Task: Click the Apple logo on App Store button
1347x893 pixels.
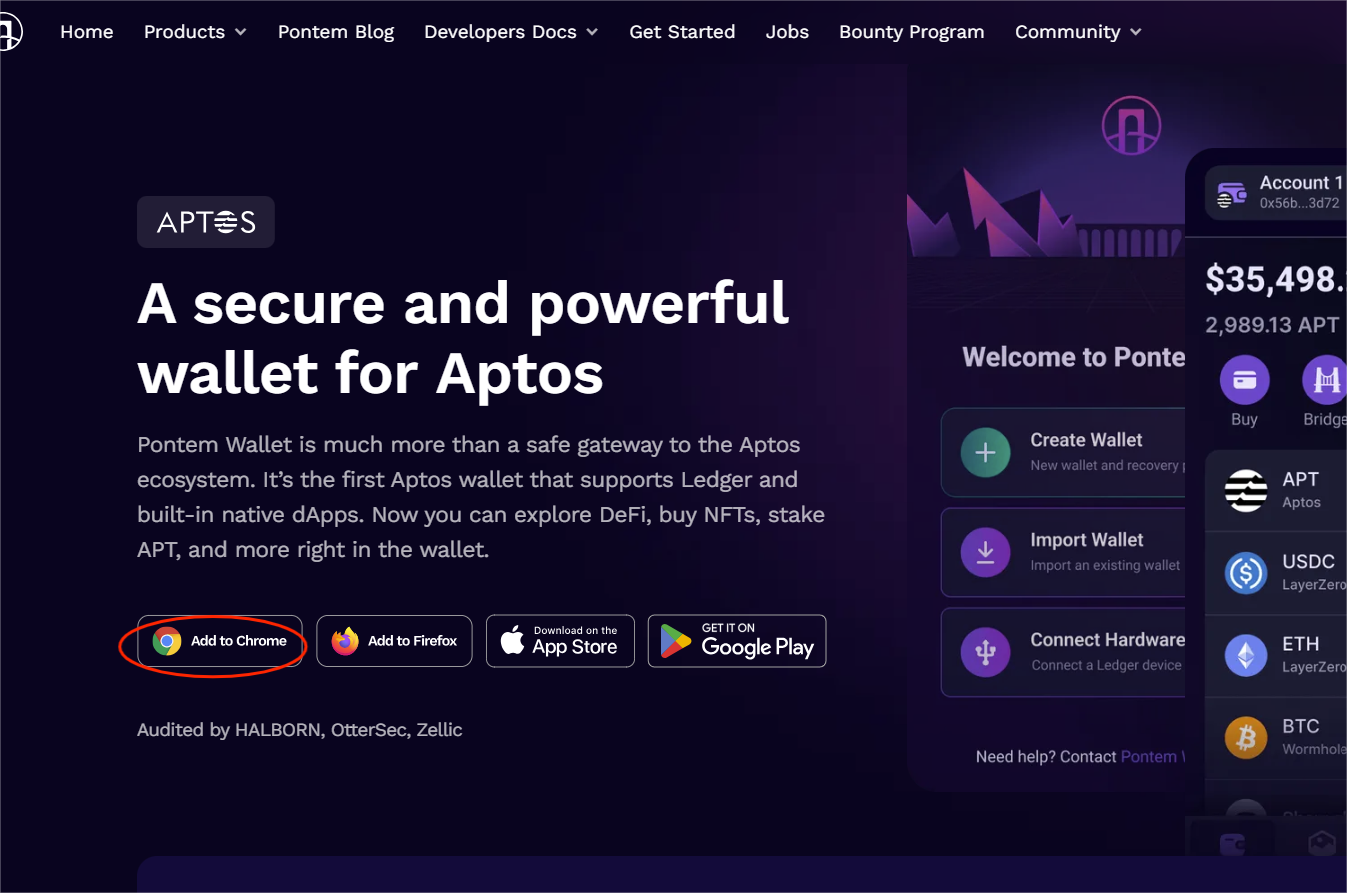Action: [x=512, y=640]
